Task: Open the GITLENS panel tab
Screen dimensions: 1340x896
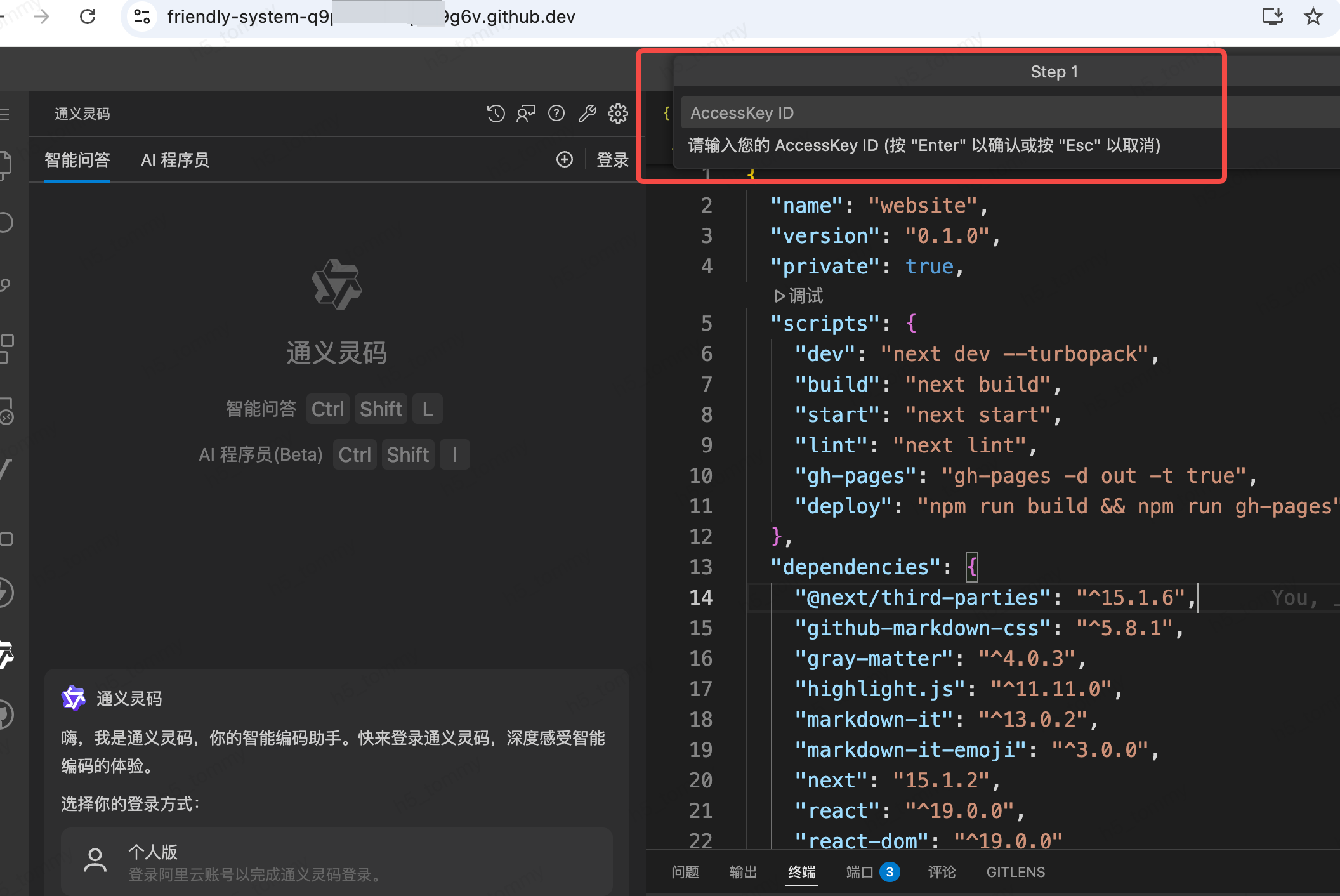Action: [x=1015, y=872]
